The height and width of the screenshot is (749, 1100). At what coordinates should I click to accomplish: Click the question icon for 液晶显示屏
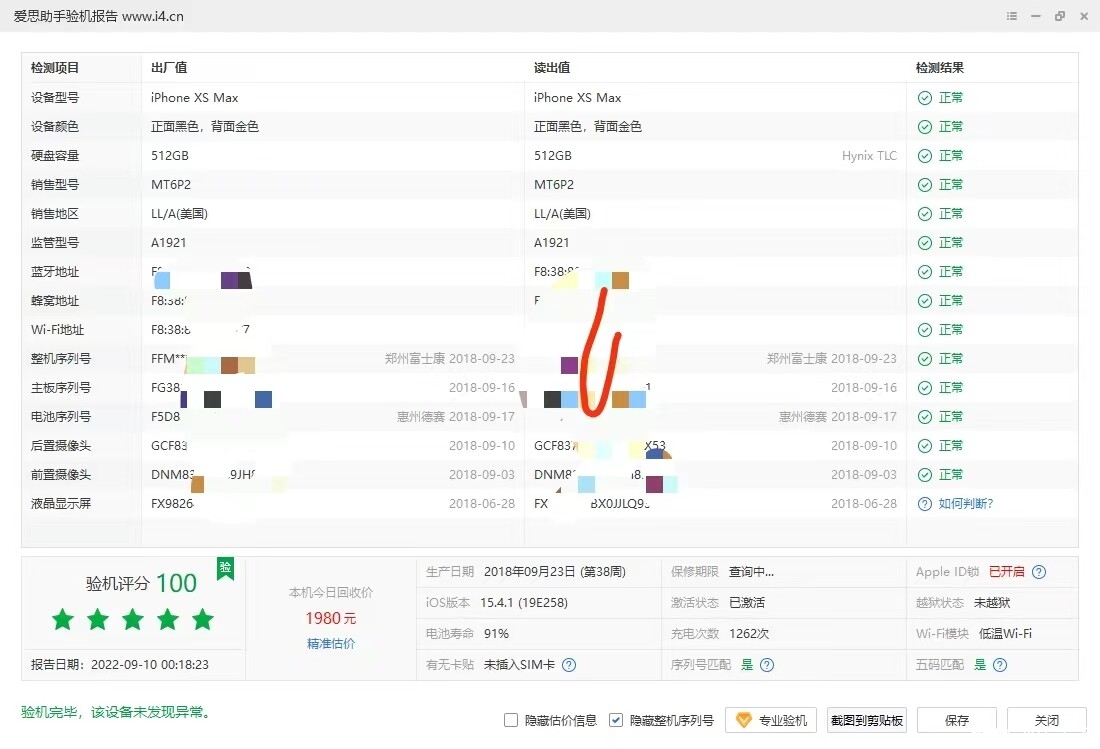pos(925,504)
